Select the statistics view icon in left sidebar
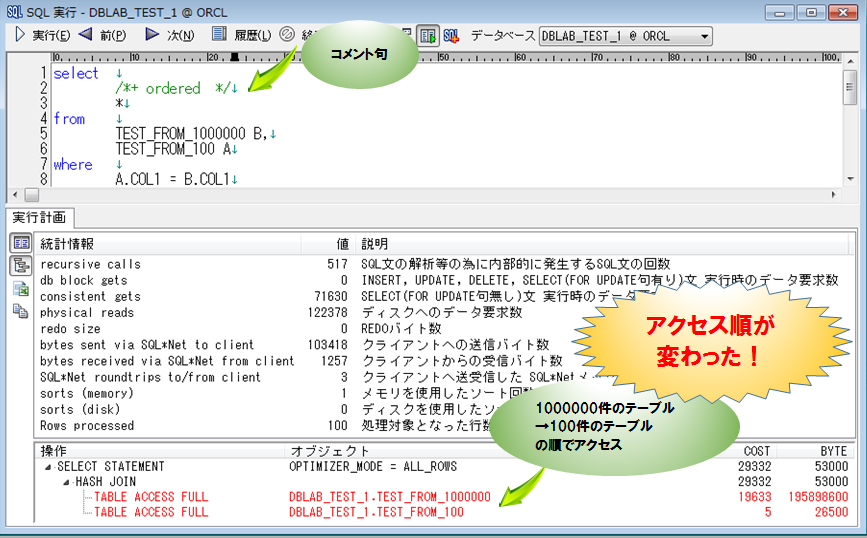Screen dimensions: 867x538 [x=20, y=243]
